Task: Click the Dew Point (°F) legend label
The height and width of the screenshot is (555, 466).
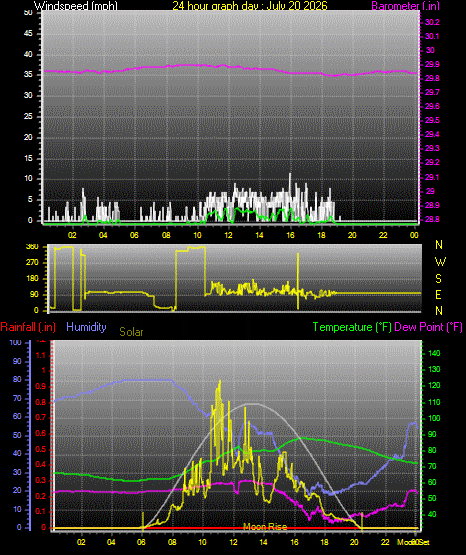Action: point(428,327)
